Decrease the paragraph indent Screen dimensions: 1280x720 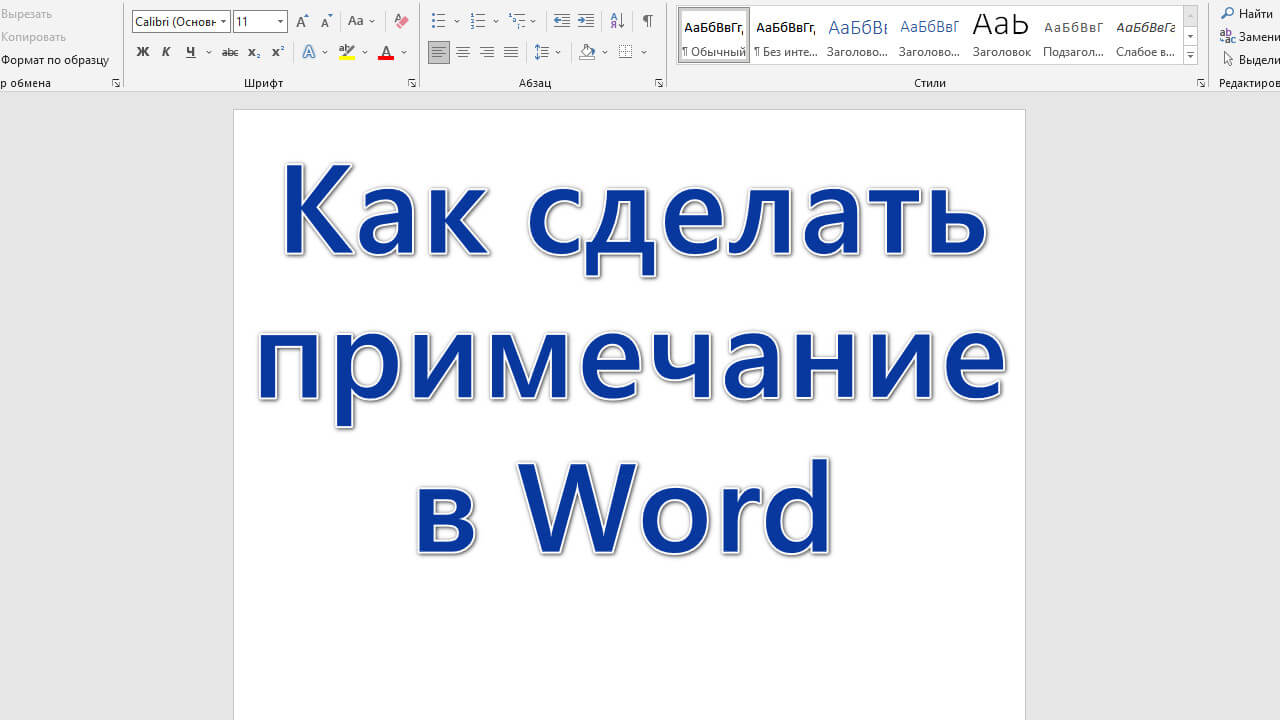pos(562,21)
